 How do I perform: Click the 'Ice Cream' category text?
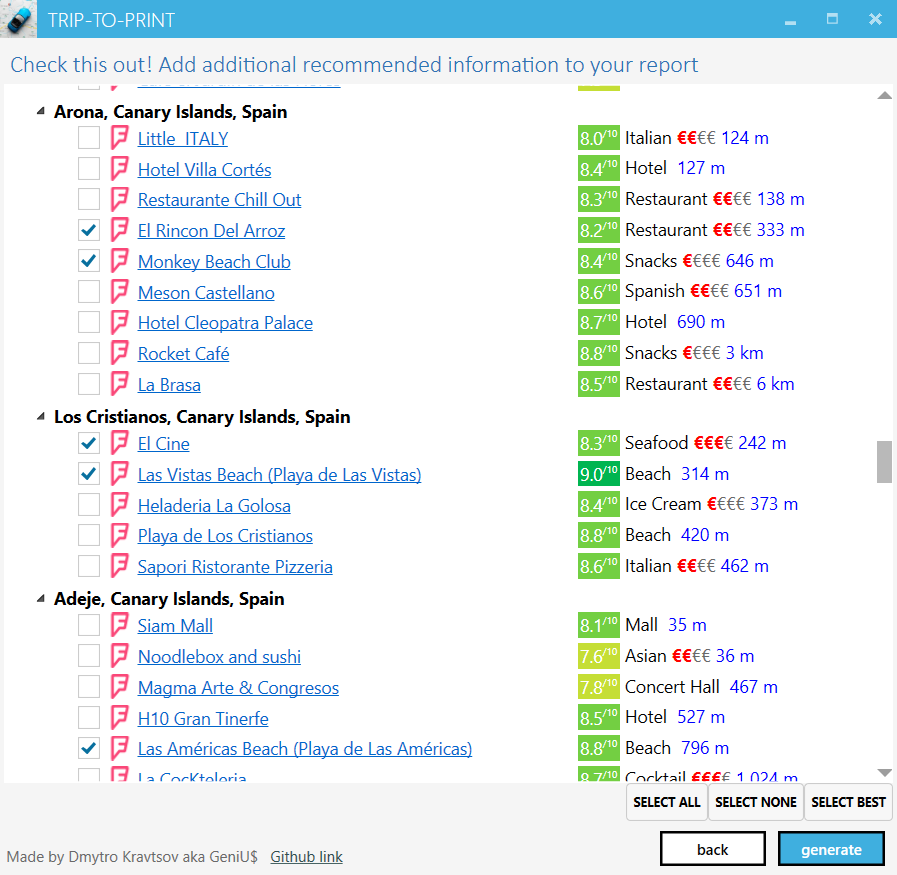click(x=662, y=504)
